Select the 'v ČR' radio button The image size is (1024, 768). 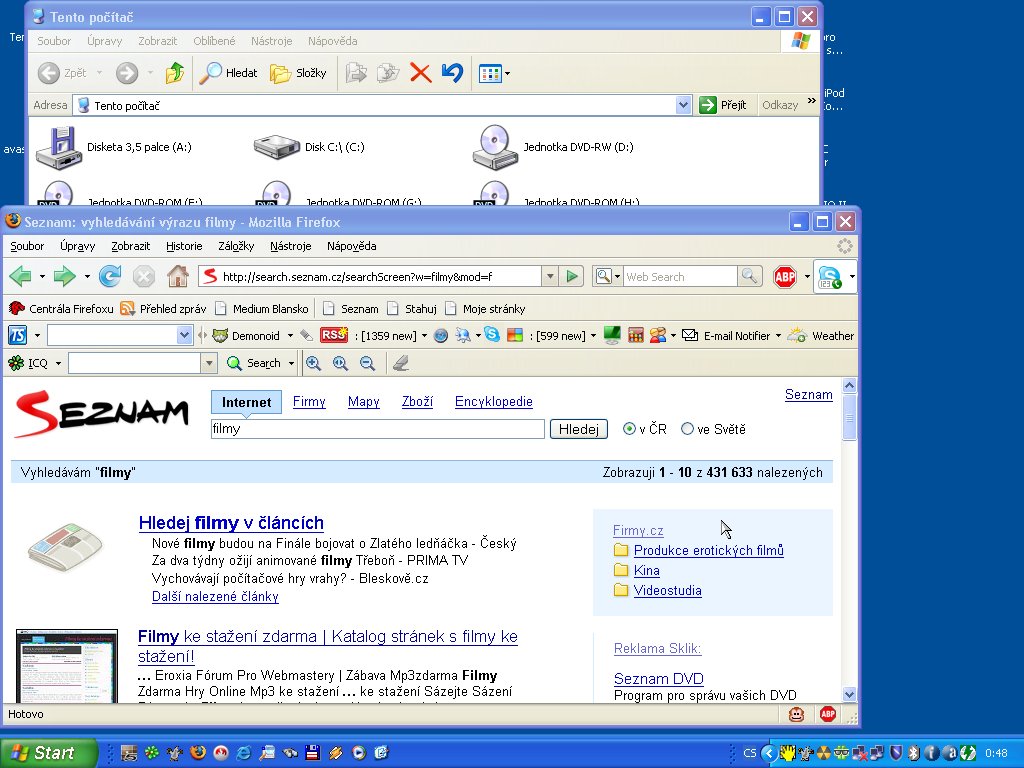pyautogui.click(x=629, y=429)
